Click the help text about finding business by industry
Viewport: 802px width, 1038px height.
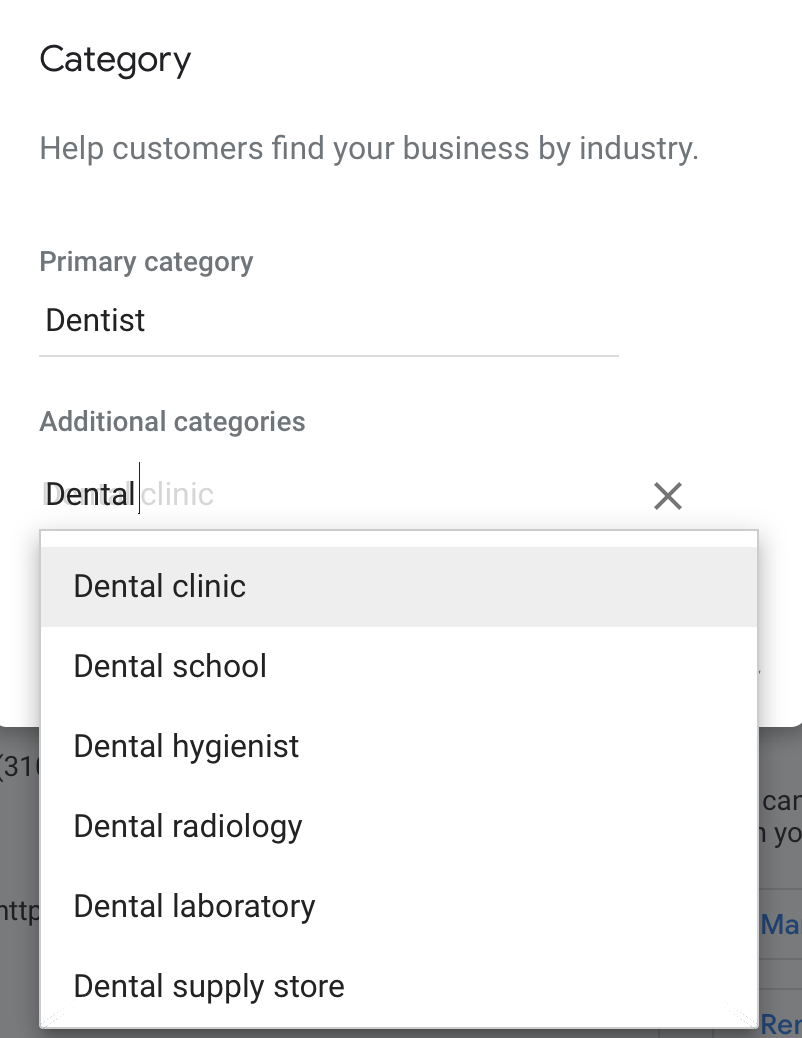pyautogui.click(x=369, y=148)
